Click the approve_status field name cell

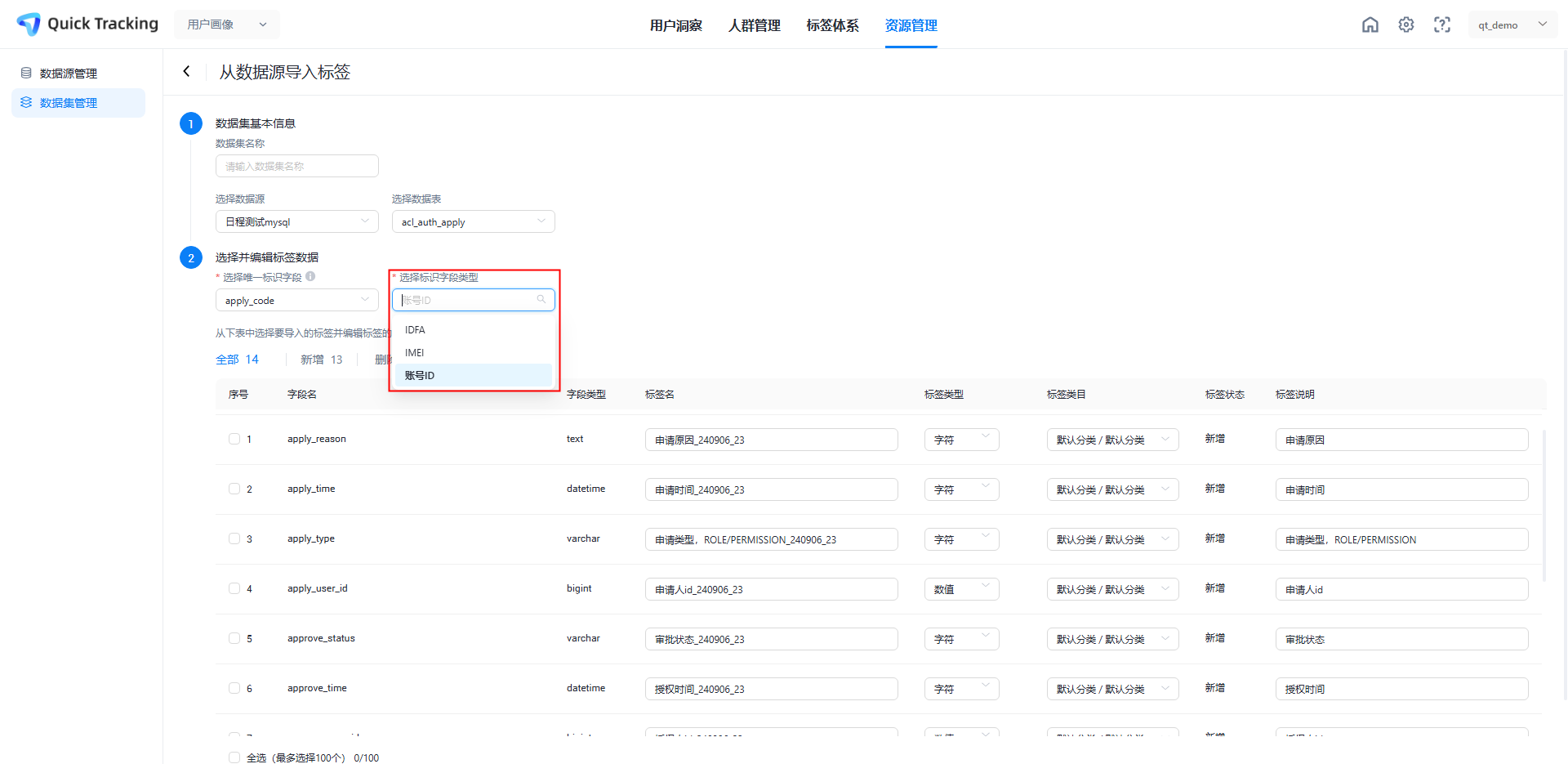click(321, 638)
